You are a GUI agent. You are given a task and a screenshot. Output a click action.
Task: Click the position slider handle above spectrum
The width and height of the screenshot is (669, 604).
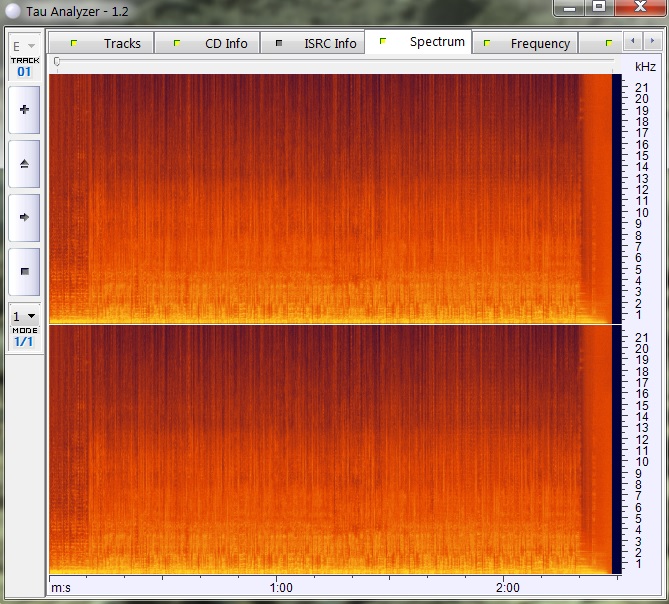[x=57, y=62]
